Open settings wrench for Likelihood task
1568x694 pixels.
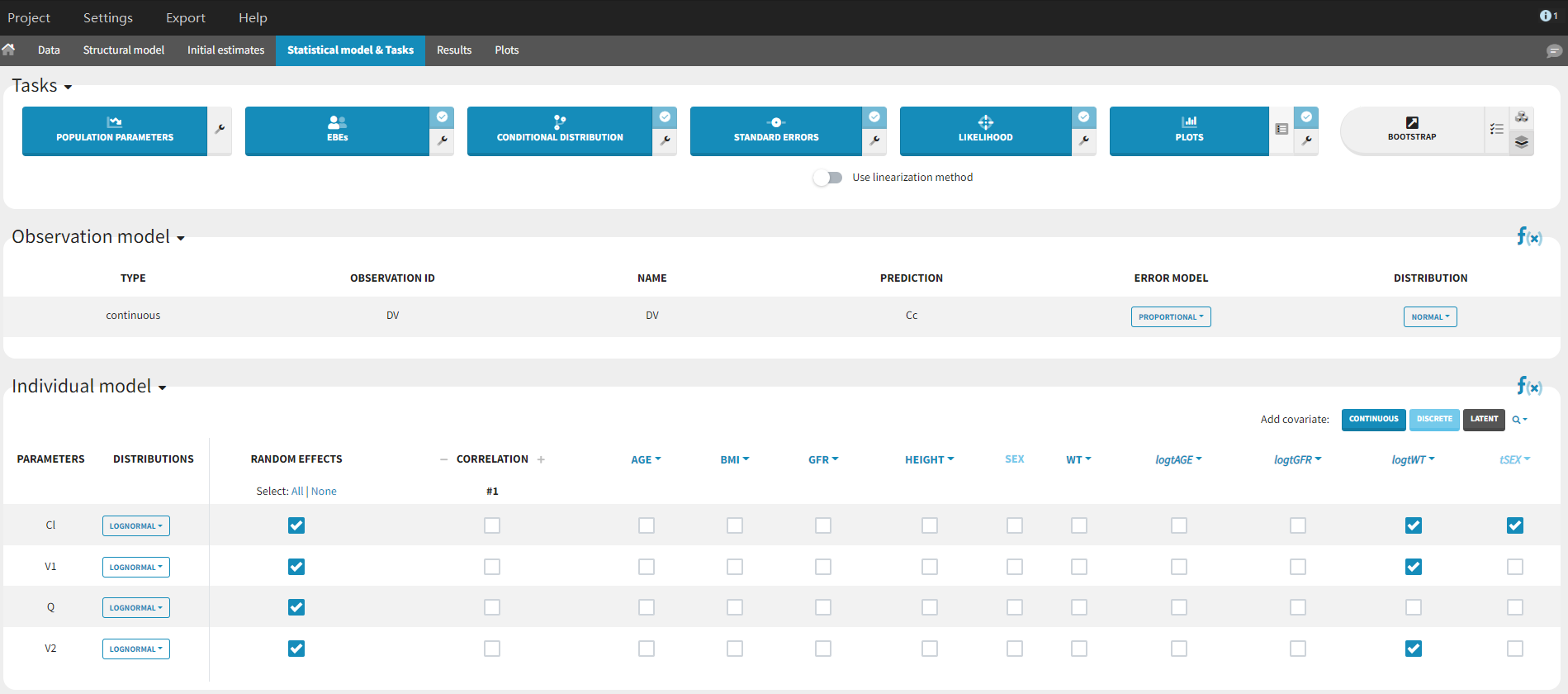coord(1085,141)
